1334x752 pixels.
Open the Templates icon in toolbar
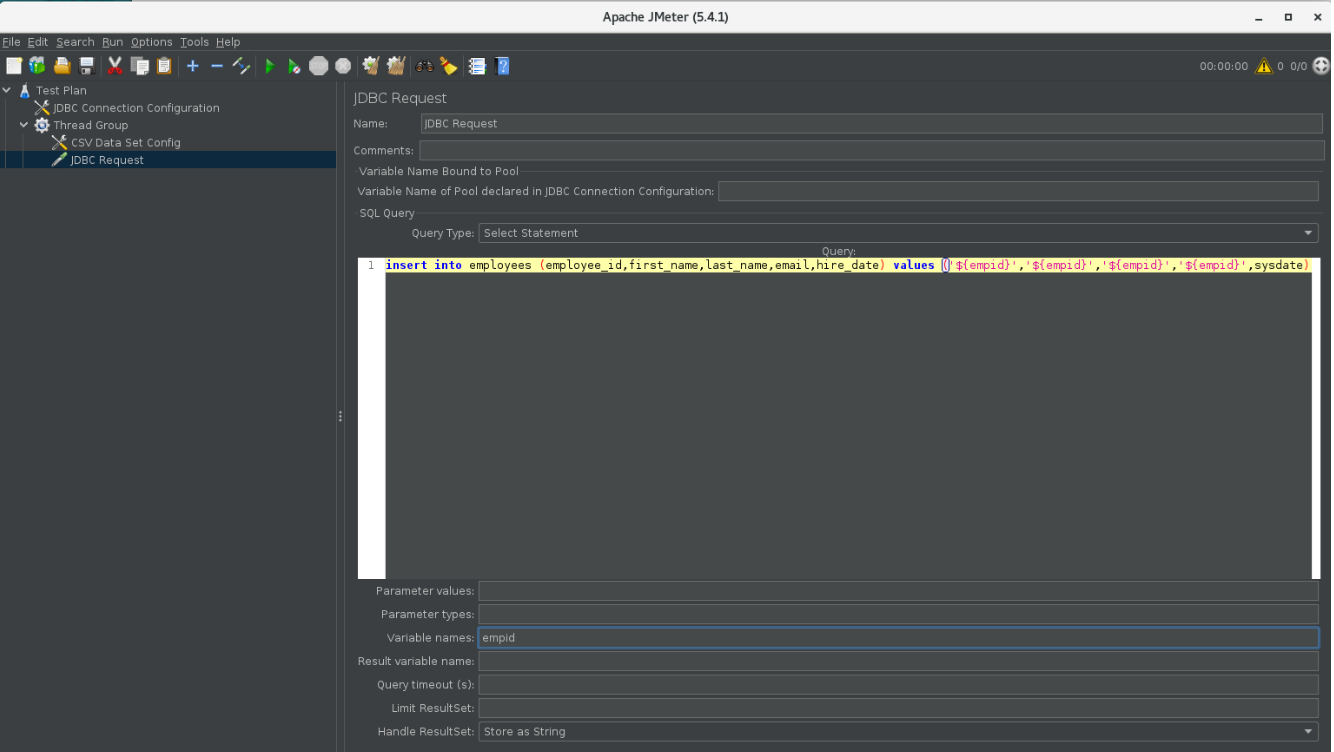coord(37,66)
